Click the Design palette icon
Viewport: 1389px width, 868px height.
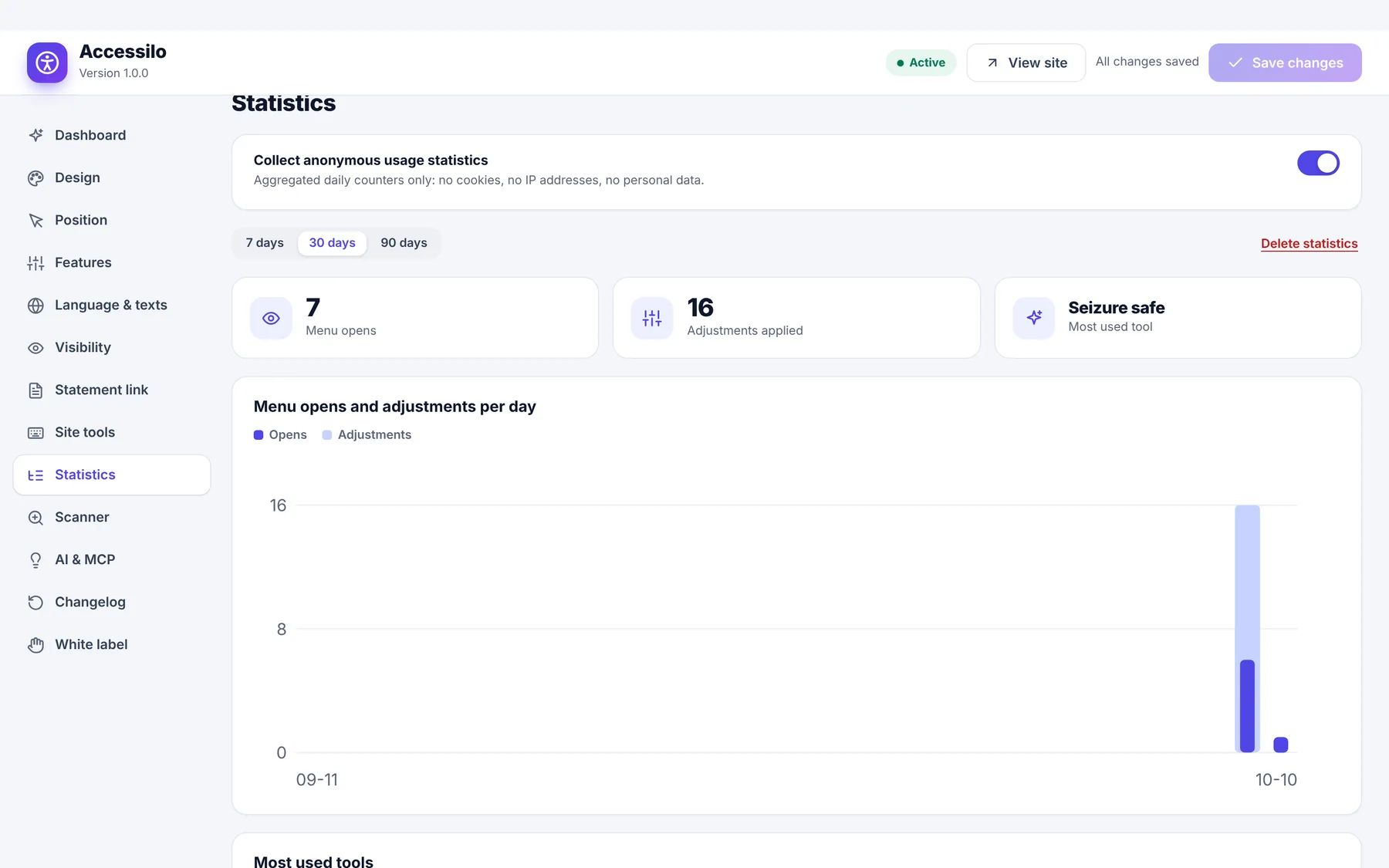35,177
